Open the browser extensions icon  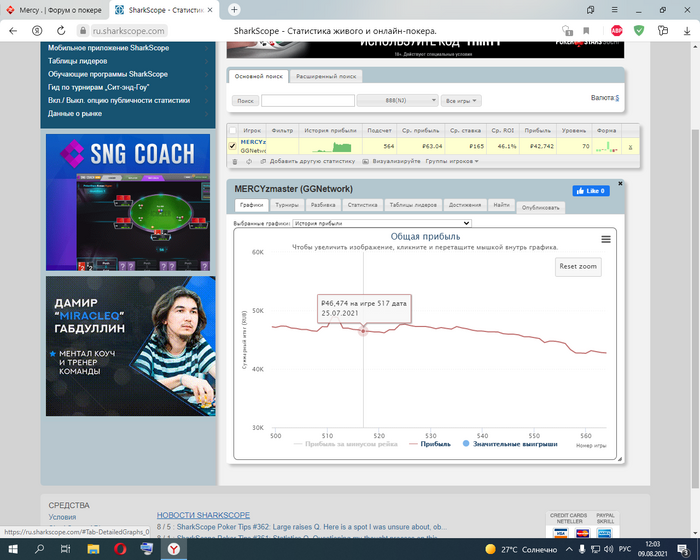coord(663,31)
